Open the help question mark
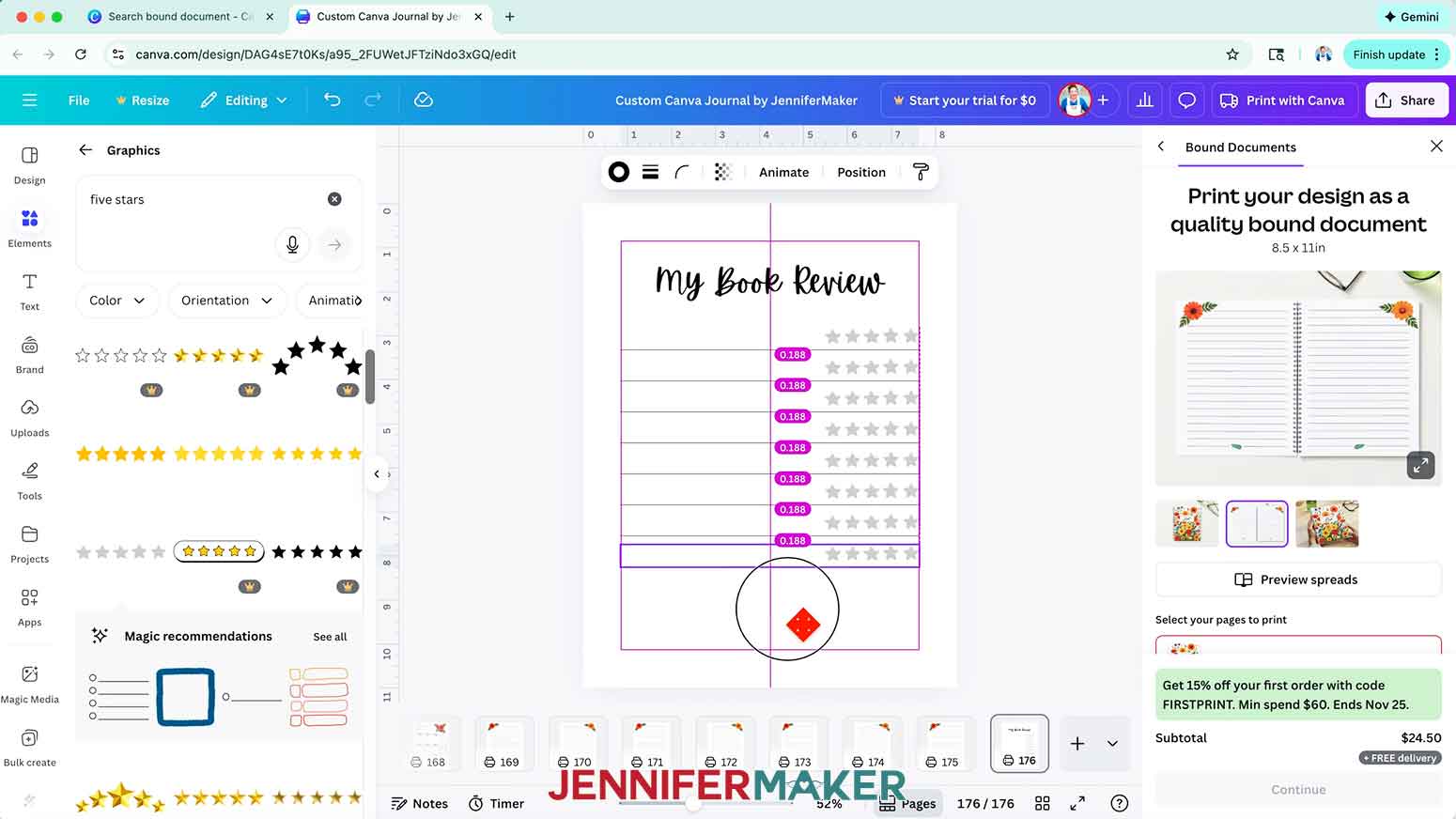The width and height of the screenshot is (1456, 819). (1119, 803)
